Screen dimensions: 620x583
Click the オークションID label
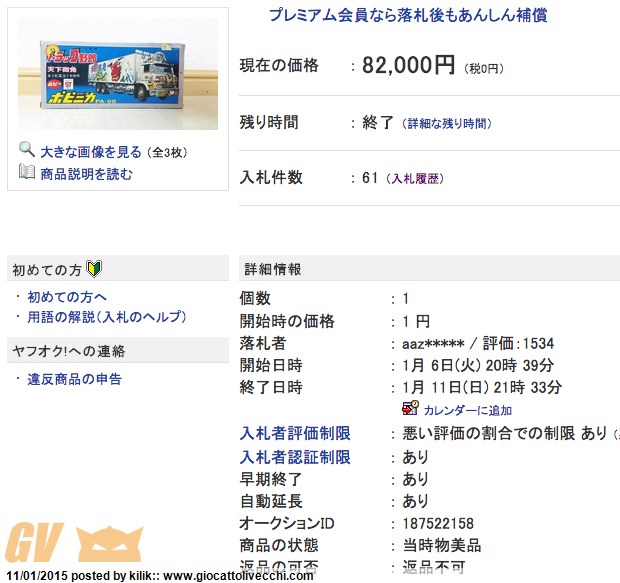click(x=287, y=524)
